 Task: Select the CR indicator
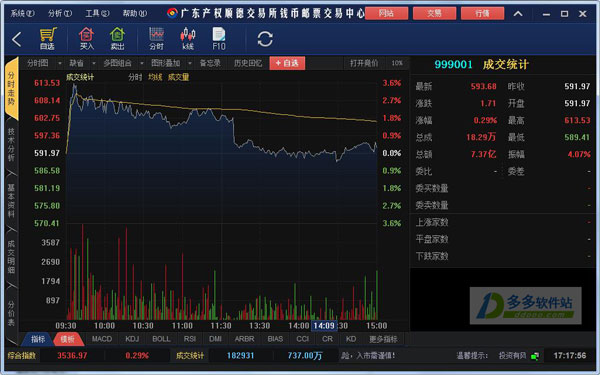coord(327,339)
